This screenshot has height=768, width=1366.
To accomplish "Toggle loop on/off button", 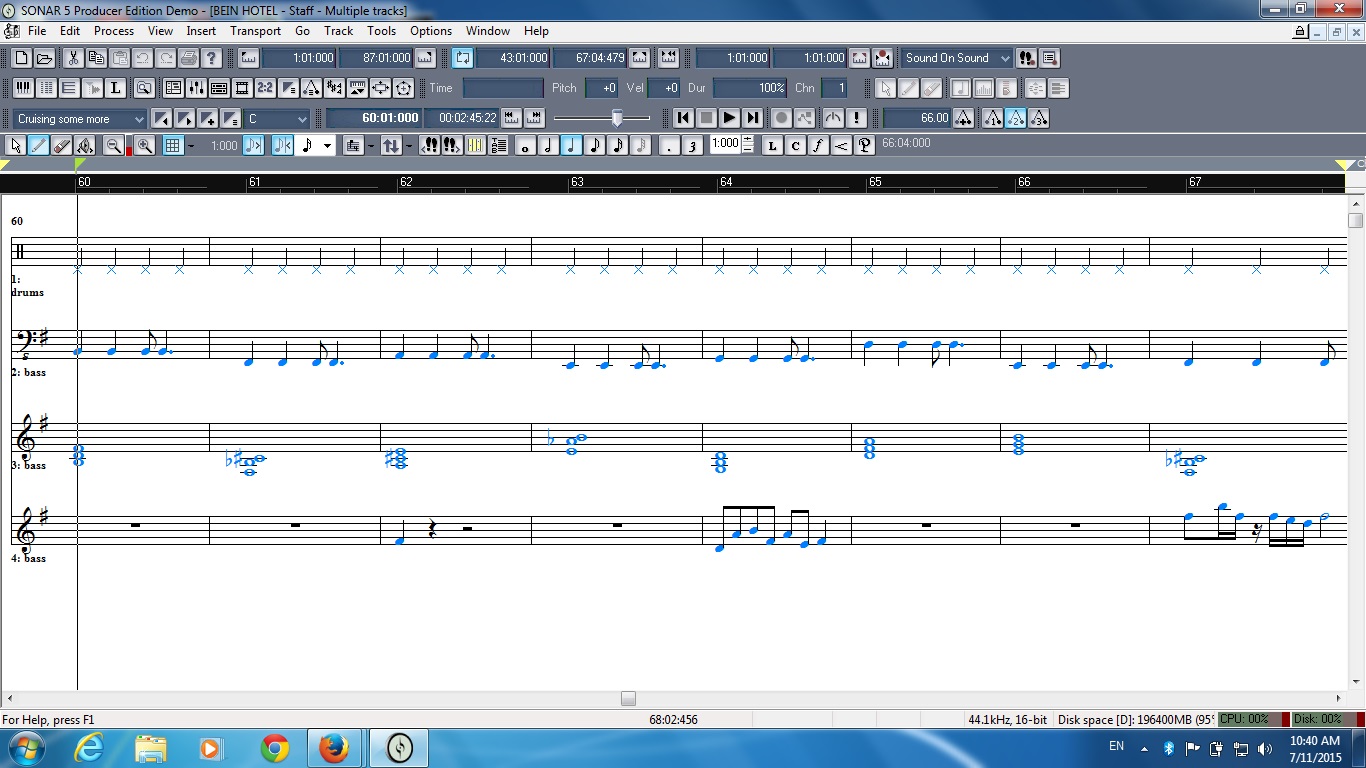I will 462,58.
